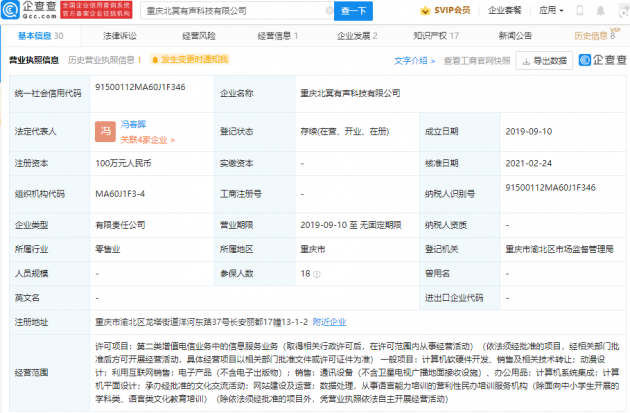Switch to the 新闻公告 tab
Screen dimensions: 630x413
[x=515, y=36]
